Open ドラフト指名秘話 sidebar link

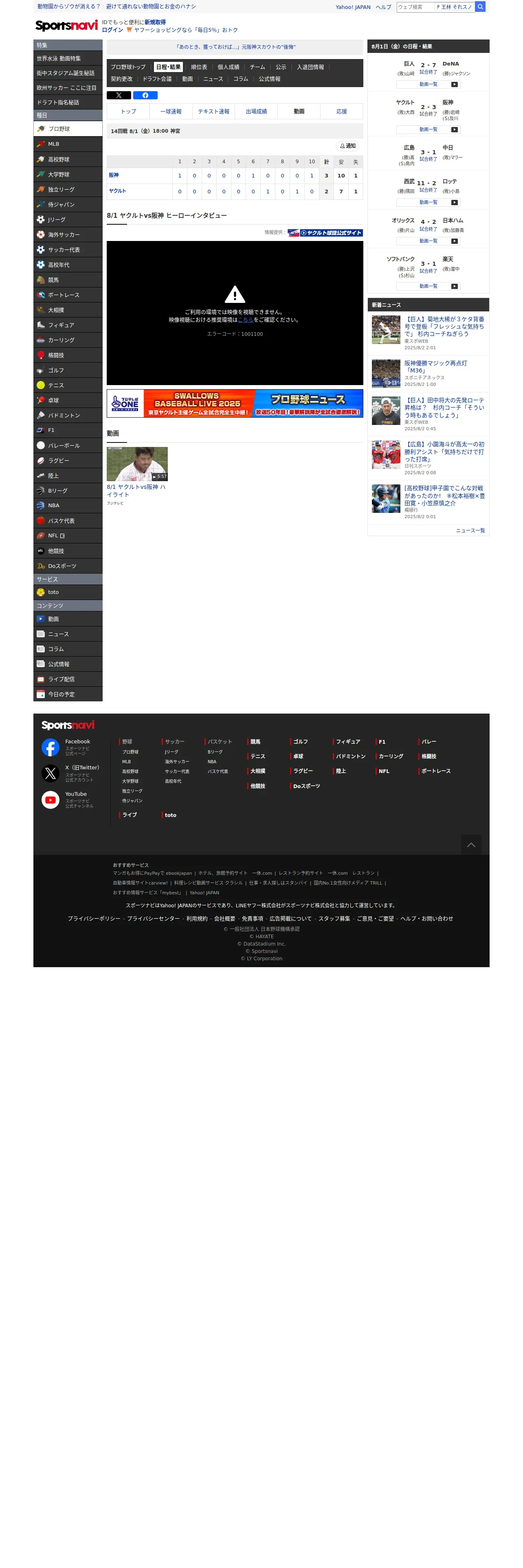tap(68, 102)
